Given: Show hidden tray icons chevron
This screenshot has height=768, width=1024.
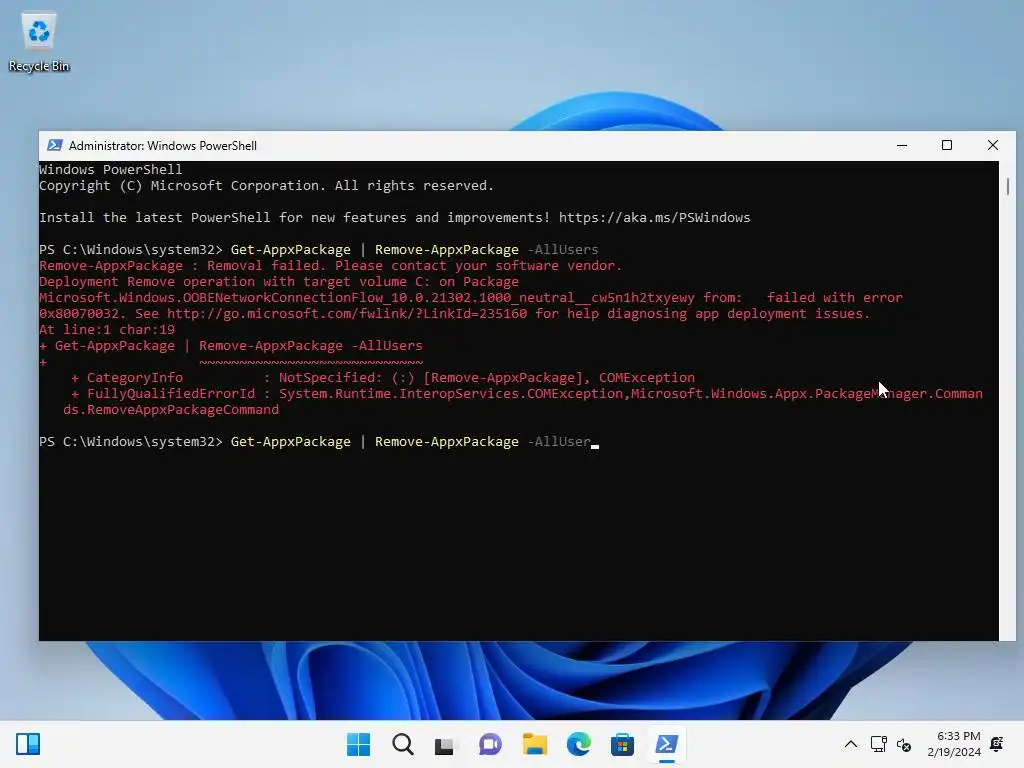Looking at the screenshot, I should [851, 744].
